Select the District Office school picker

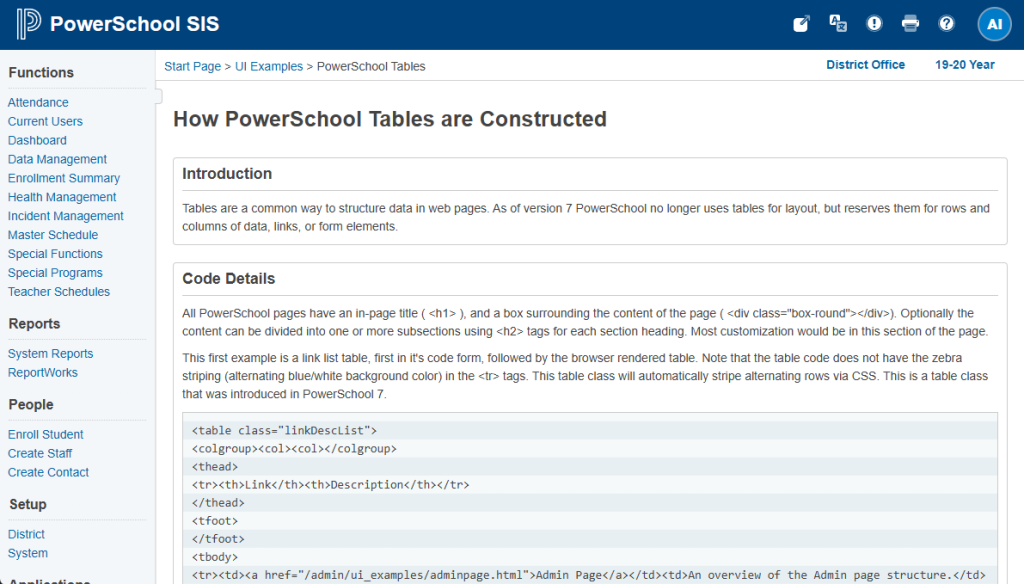(865, 65)
